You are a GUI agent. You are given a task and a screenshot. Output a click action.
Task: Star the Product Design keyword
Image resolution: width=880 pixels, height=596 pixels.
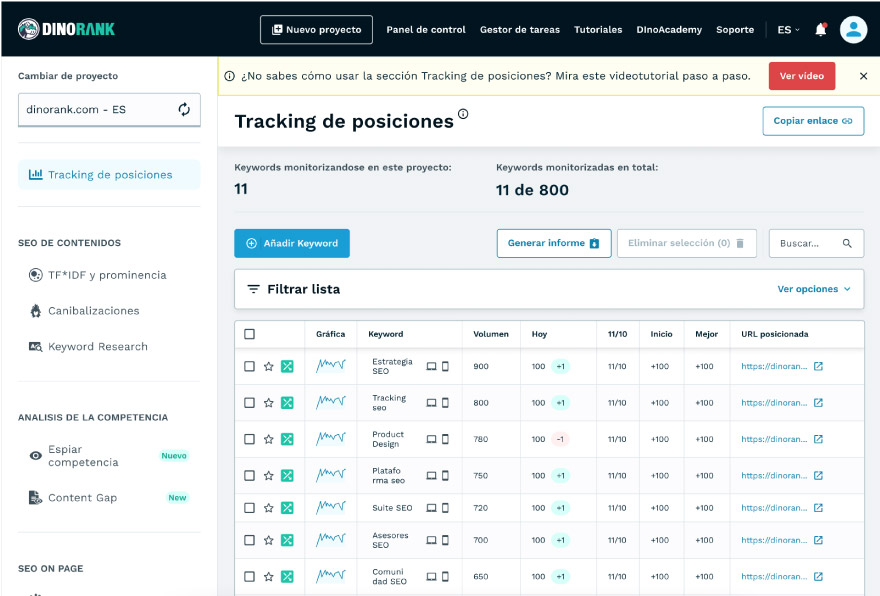269,439
